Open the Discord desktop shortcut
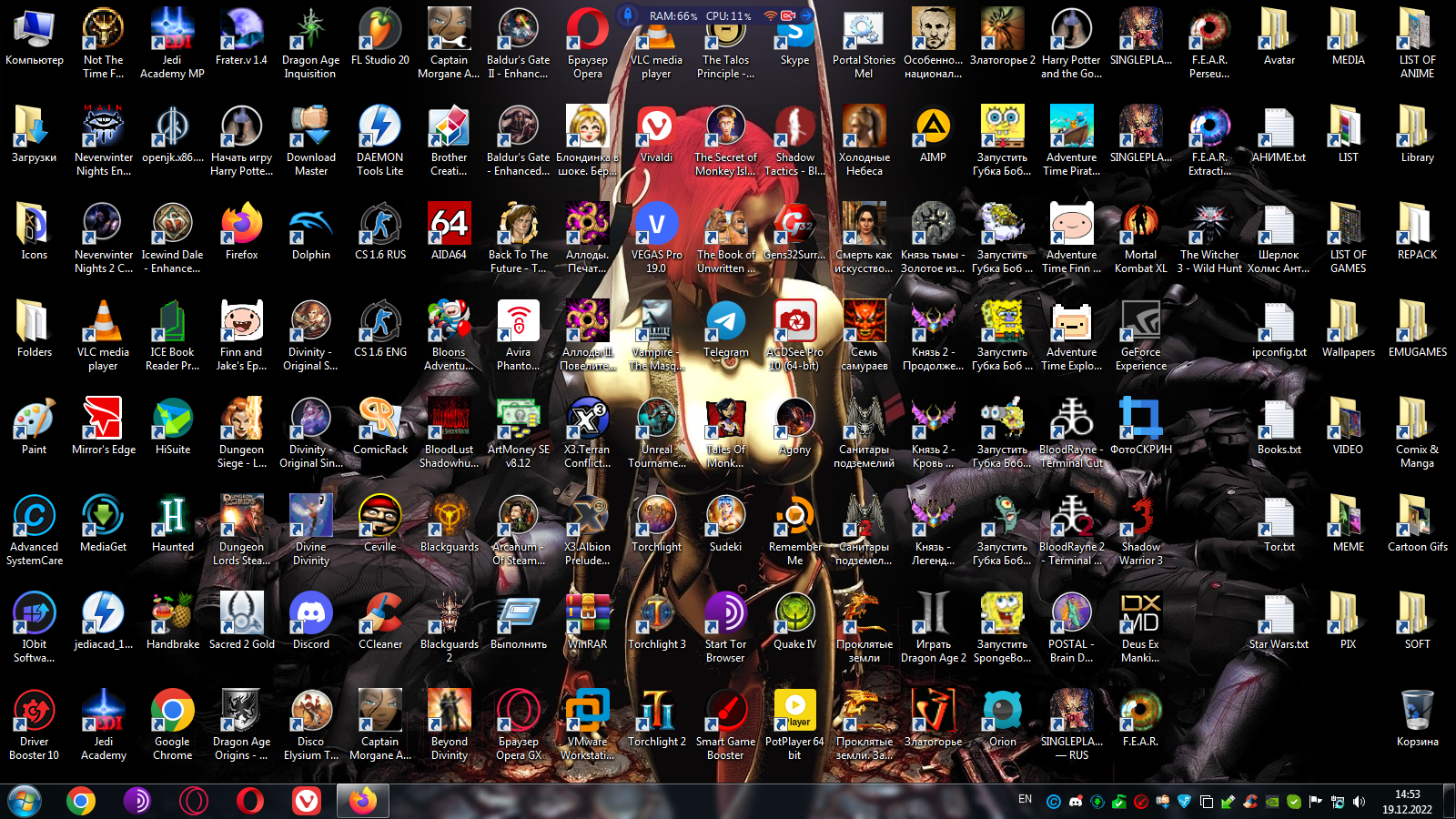The height and width of the screenshot is (819, 1456). tap(311, 621)
